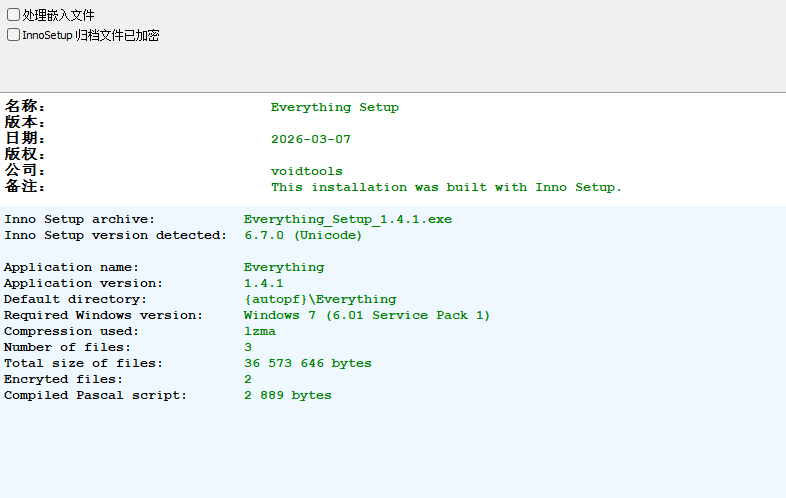
Task: Click the company value voidtools
Action: [x=307, y=171]
